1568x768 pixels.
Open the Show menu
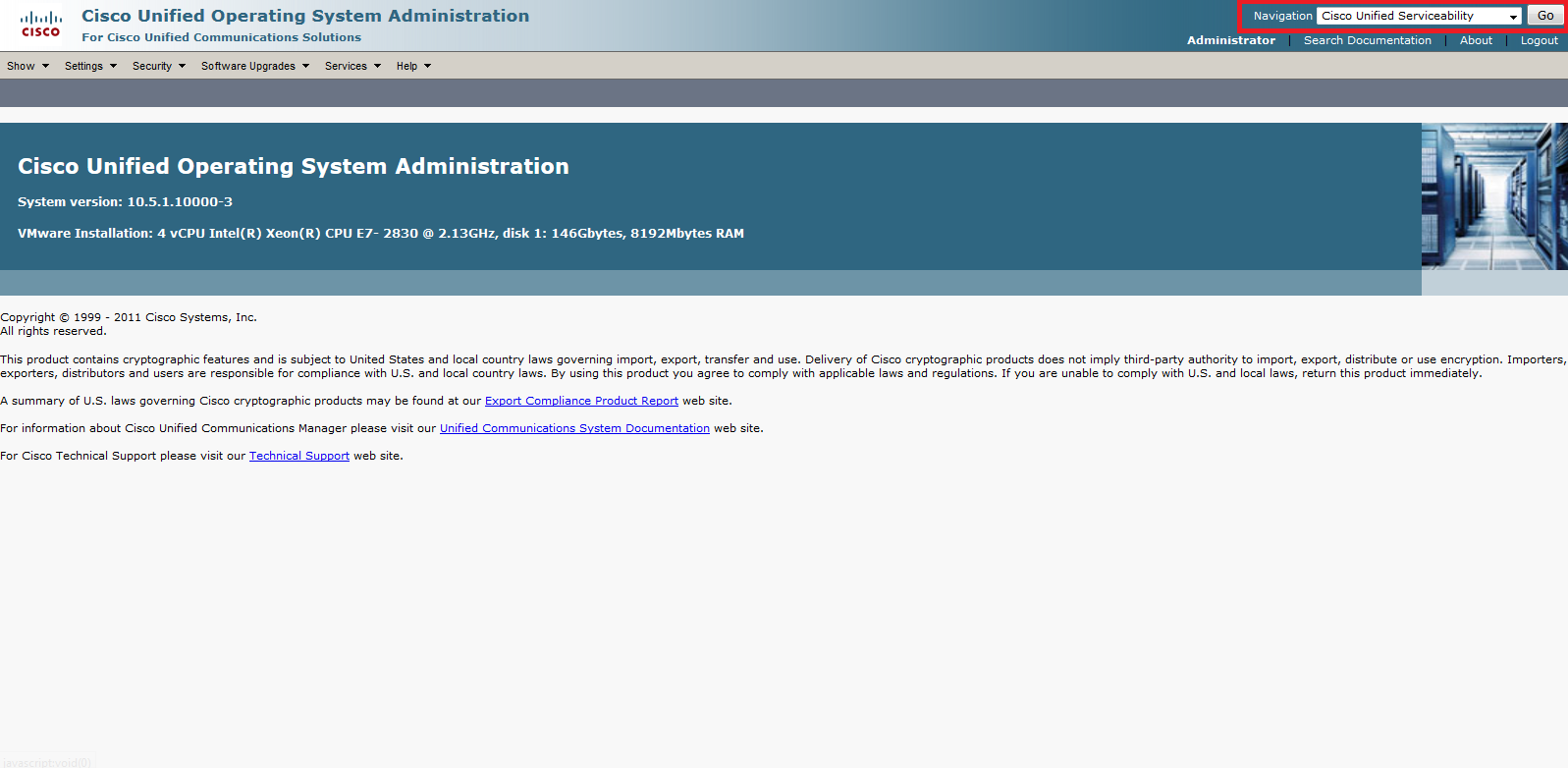pyautogui.click(x=27, y=66)
